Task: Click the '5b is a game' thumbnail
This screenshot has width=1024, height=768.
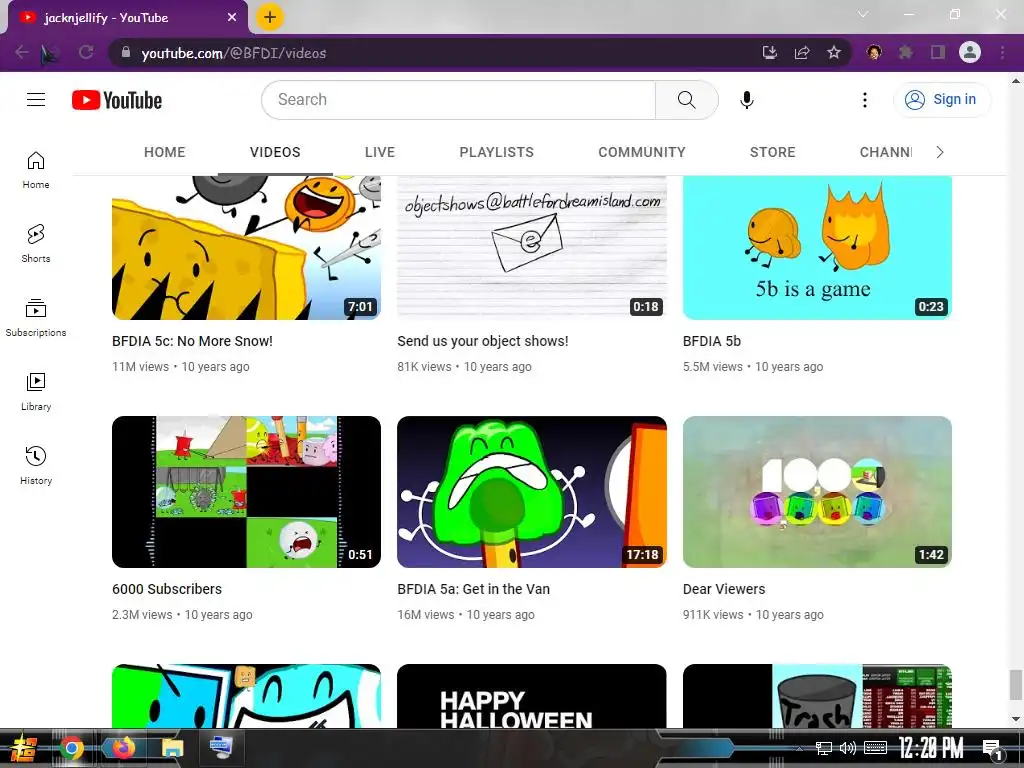Action: [x=817, y=248]
